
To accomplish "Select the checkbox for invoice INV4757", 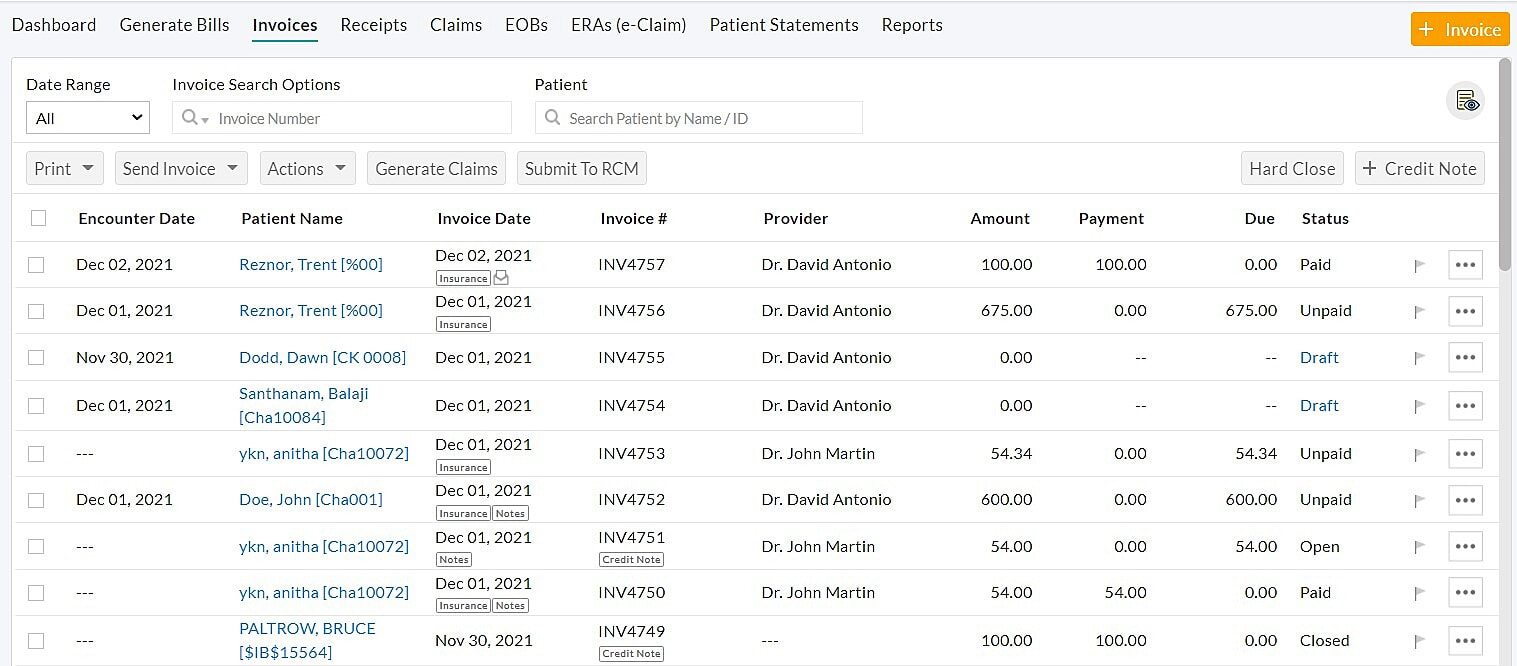I will point(37,264).
